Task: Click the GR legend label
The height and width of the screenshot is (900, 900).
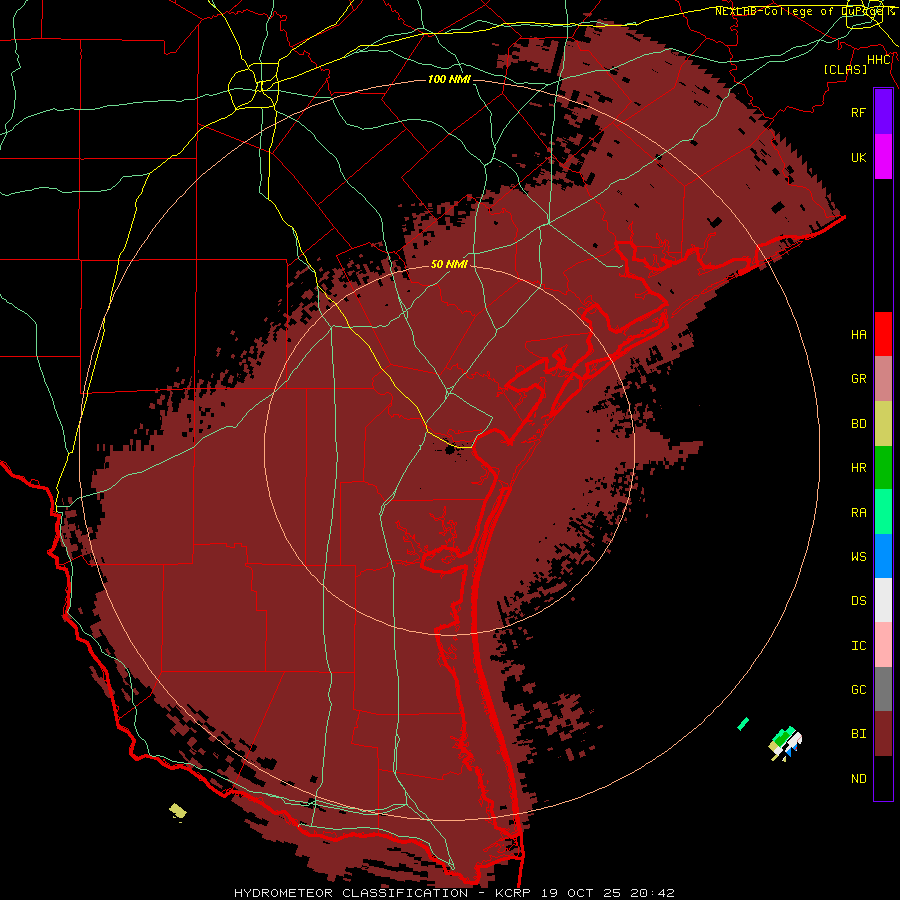Action: (x=858, y=379)
